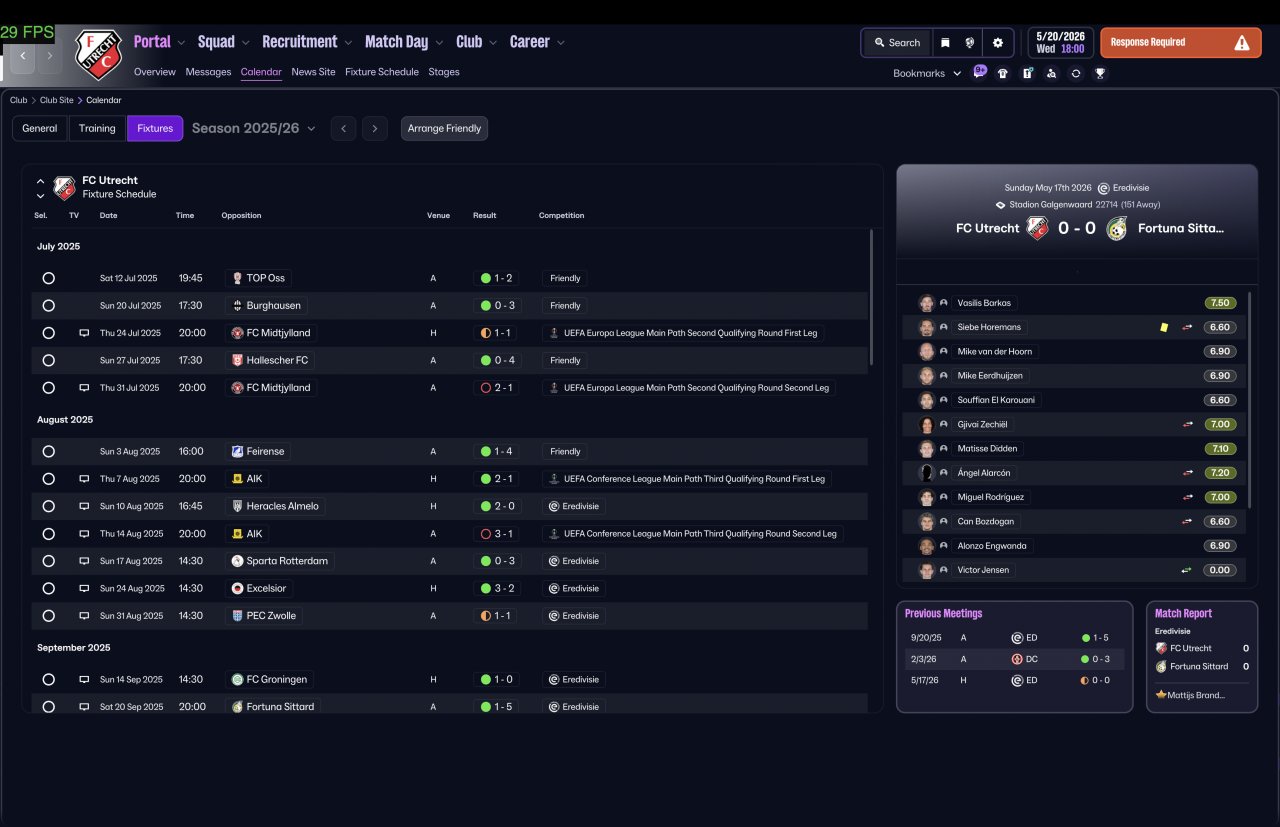Click the Arrange Friendly button

[444, 128]
